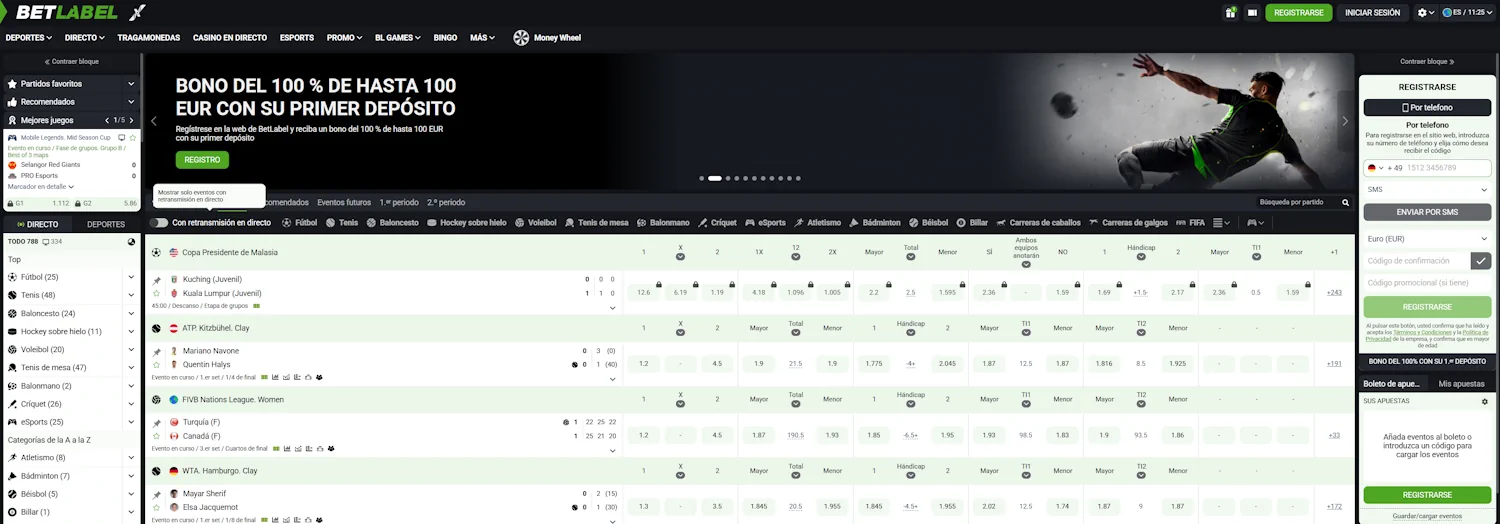Open the BINGO menu item

[445, 38]
